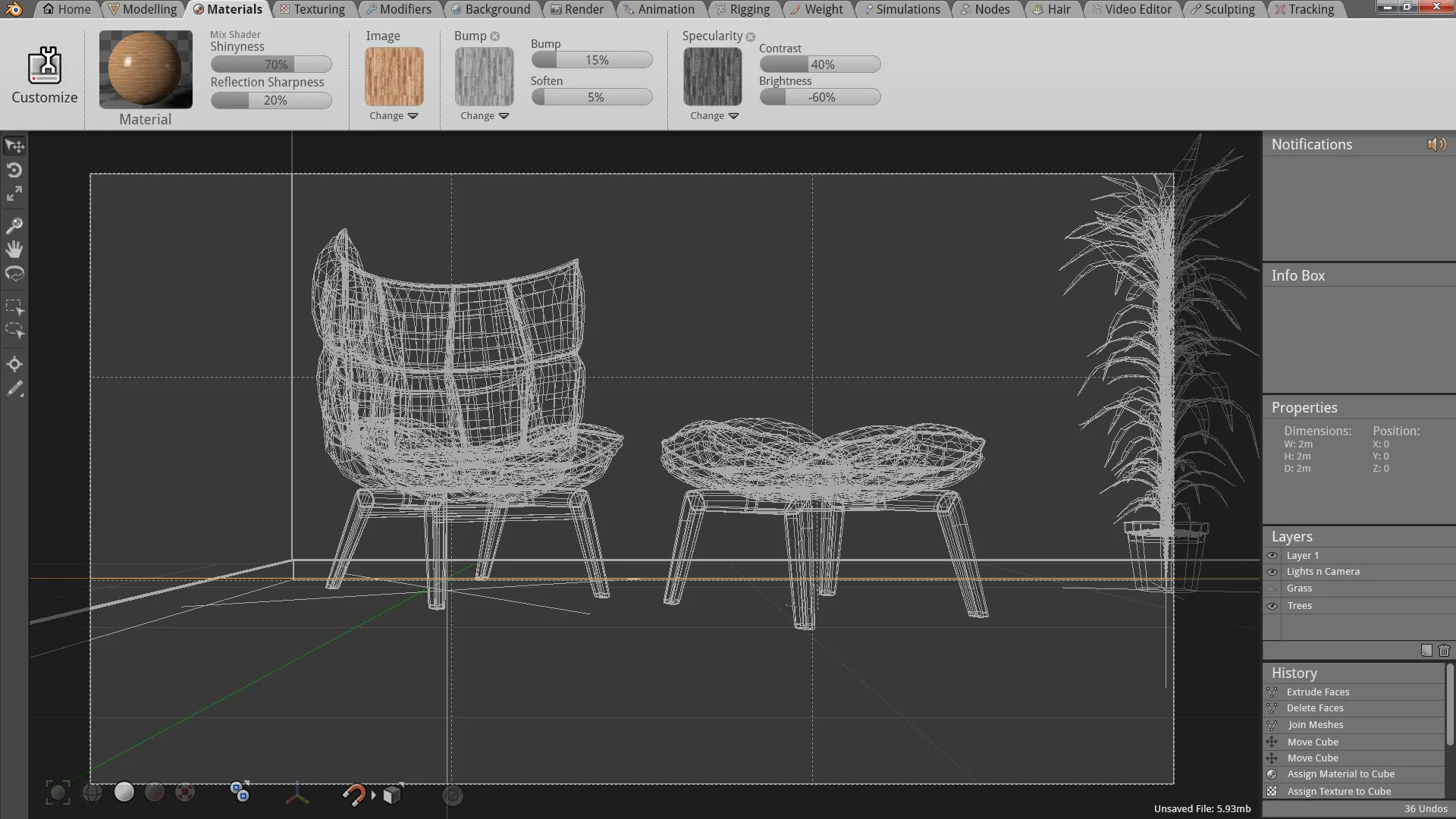Open the Bump texture Change dropdown
This screenshot has width=1456, height=819.
pyautogui.click(x=485, y=116)
